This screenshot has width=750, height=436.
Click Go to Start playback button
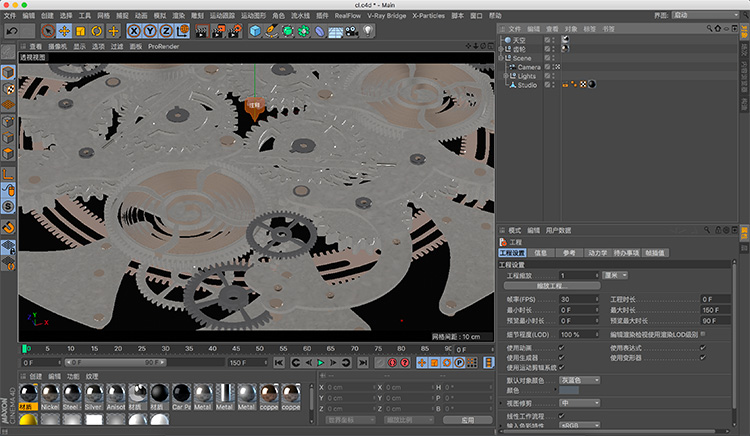coord(279,363)
